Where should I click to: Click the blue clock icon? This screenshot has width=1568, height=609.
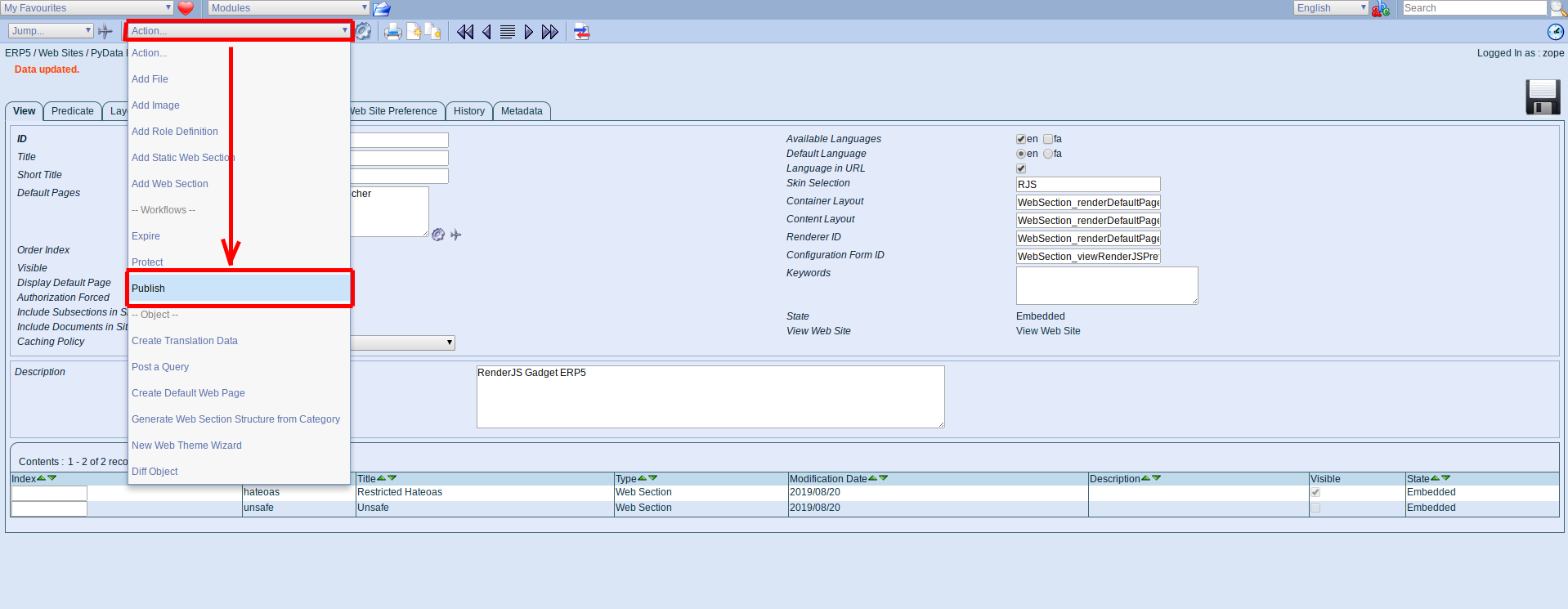point(1556,32)
